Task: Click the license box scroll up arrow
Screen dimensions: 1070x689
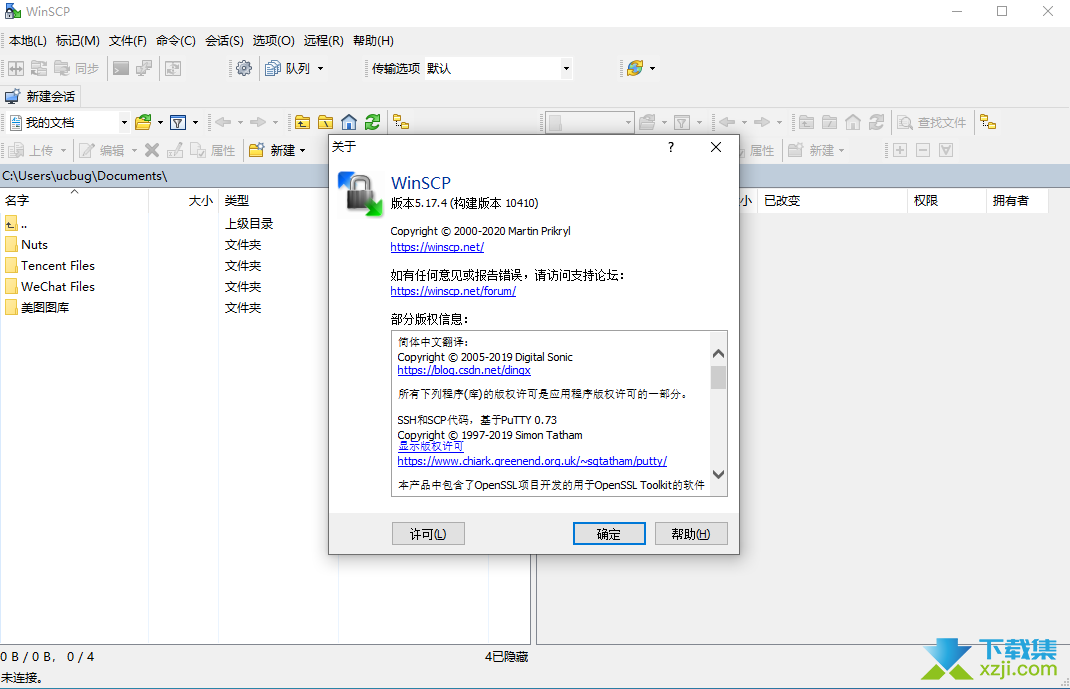Action: [x=718, y=354]
